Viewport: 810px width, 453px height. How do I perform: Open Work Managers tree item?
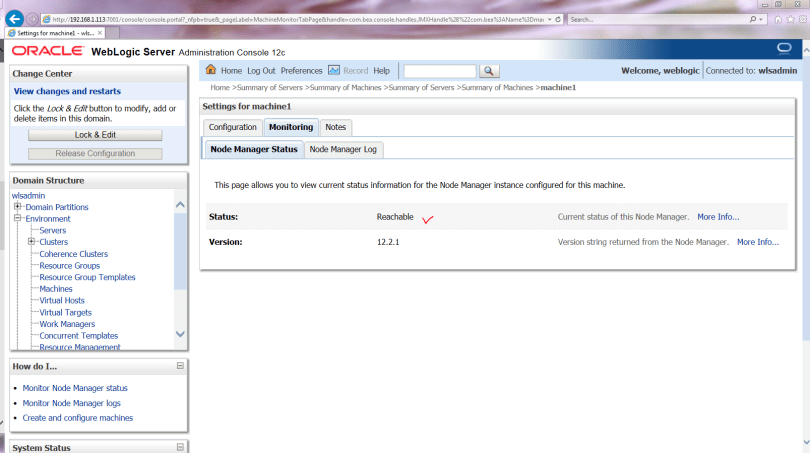(67, 324)
